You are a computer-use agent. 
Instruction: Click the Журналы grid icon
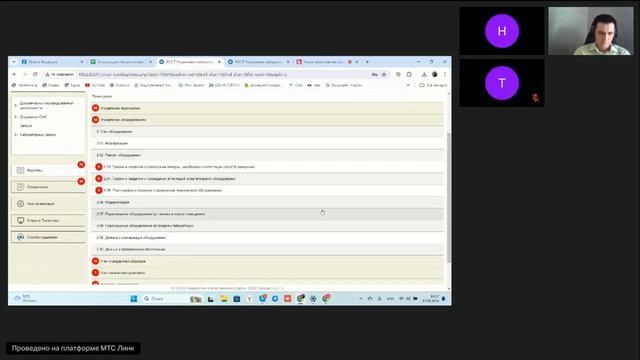click(x=20, y=170)
